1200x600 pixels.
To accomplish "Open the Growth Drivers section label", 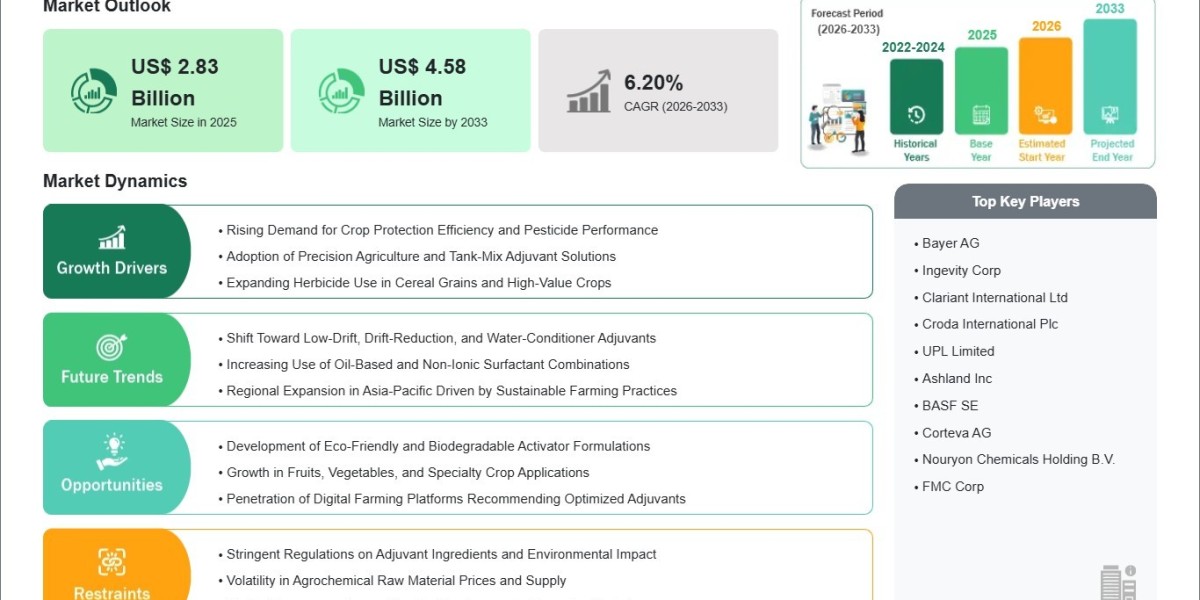I will tap(111, 268).
